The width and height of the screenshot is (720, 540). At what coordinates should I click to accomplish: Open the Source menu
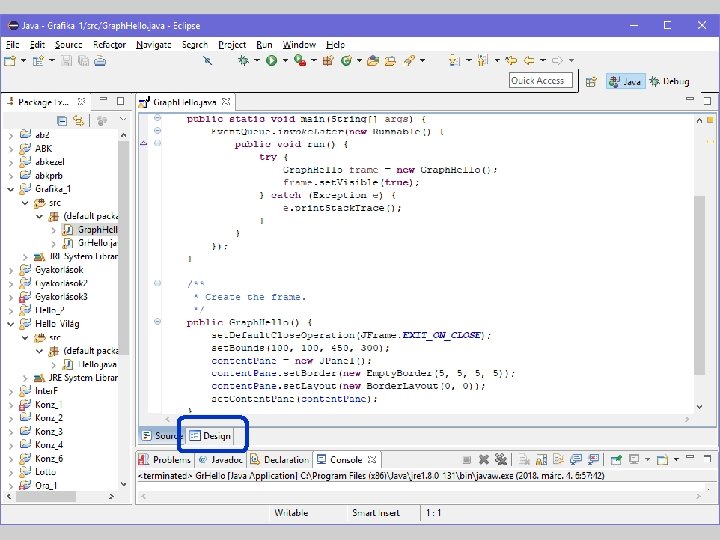tap(68, 45)
